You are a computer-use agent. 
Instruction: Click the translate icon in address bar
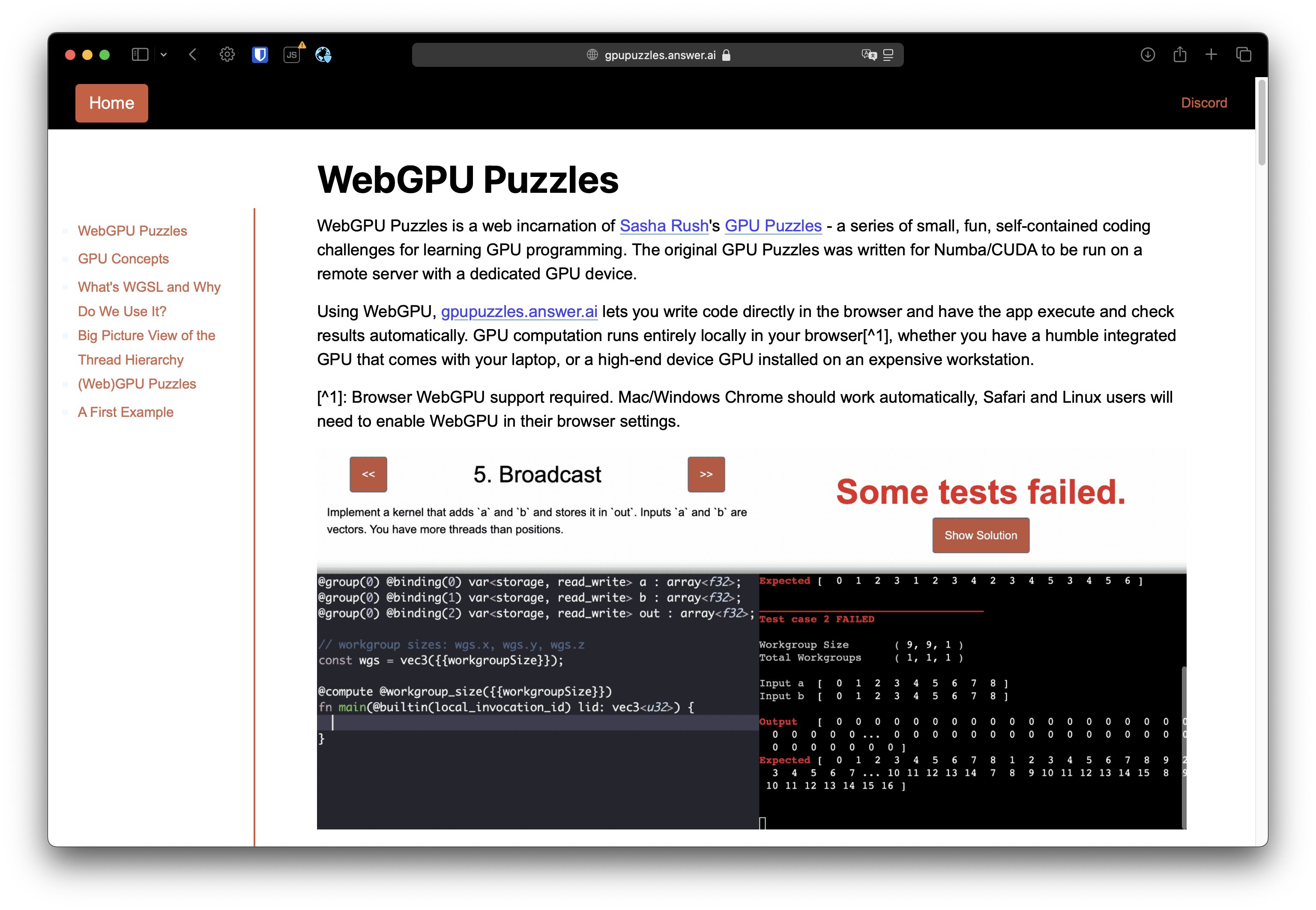click(x=869, y=55)
